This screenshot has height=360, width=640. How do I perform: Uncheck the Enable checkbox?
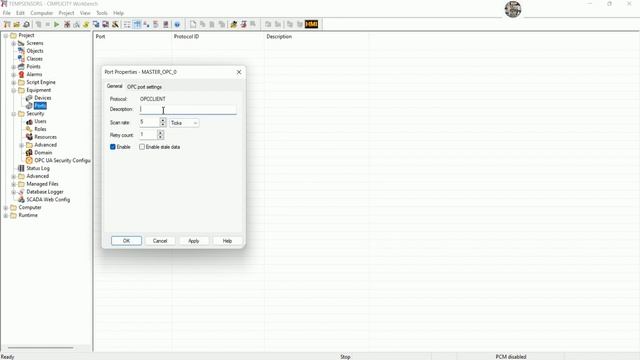pyautogui.click(x=113, y=147)
